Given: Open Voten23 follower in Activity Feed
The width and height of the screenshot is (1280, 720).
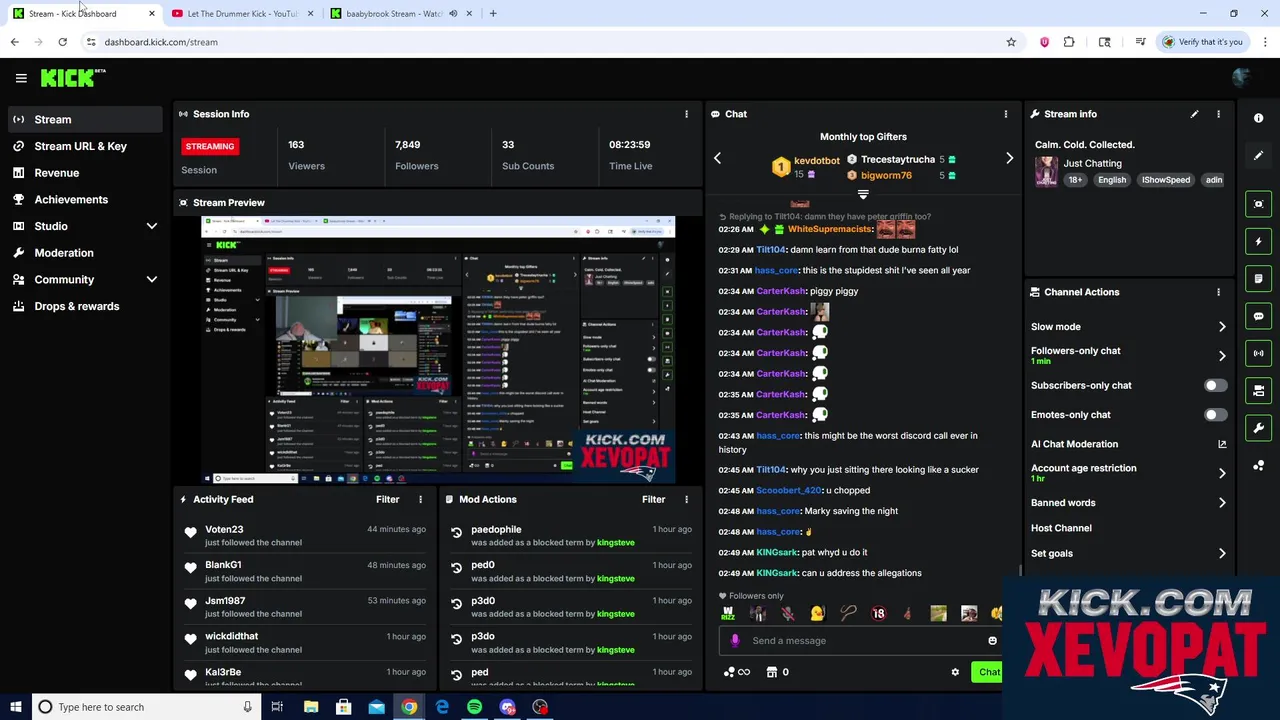Looking at the screenshot, I should pyautogui.click(x=224, y=529).
